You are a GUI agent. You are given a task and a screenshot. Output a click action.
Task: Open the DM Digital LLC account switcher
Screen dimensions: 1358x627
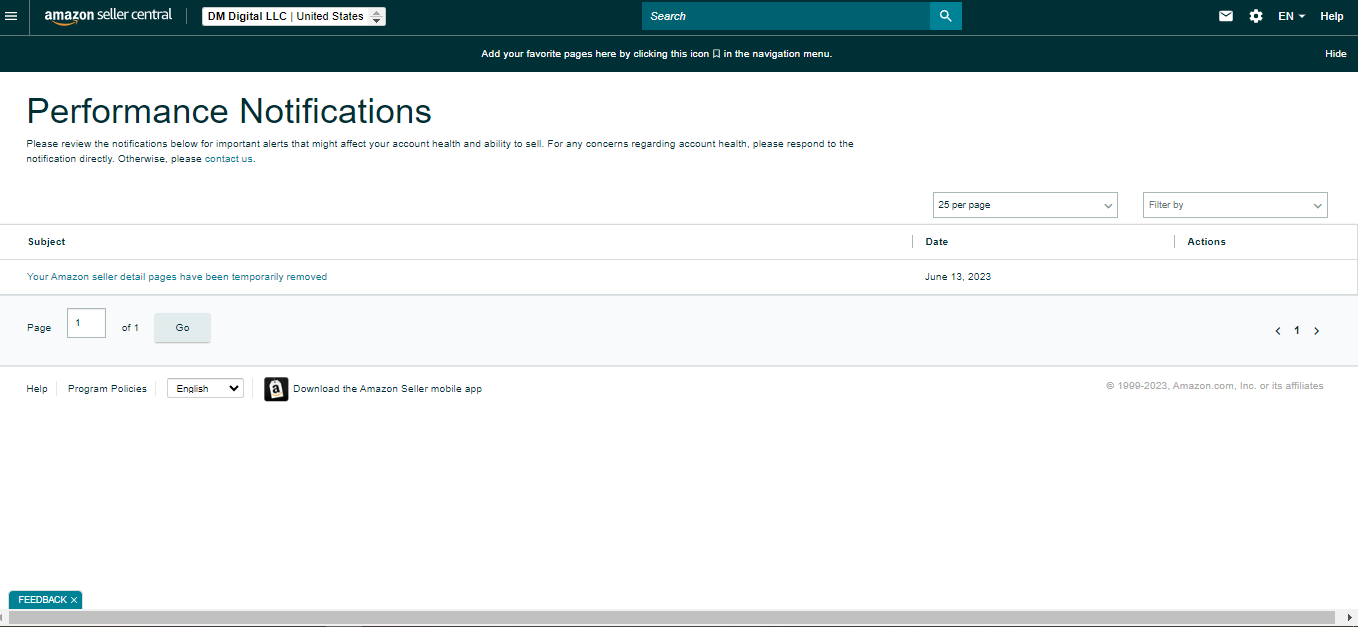click(x=294, y=16)
